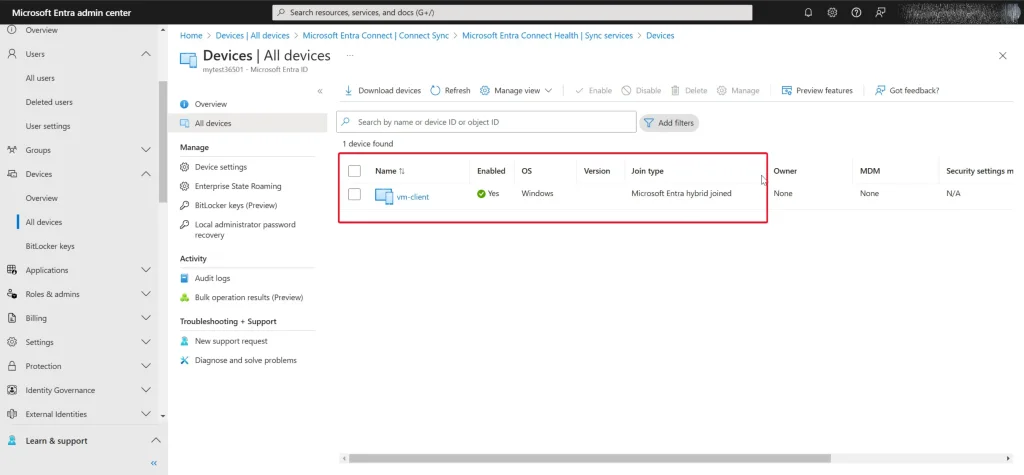Click the green enabled status icon
1024x475 pixels.
[x=481, y=194]
